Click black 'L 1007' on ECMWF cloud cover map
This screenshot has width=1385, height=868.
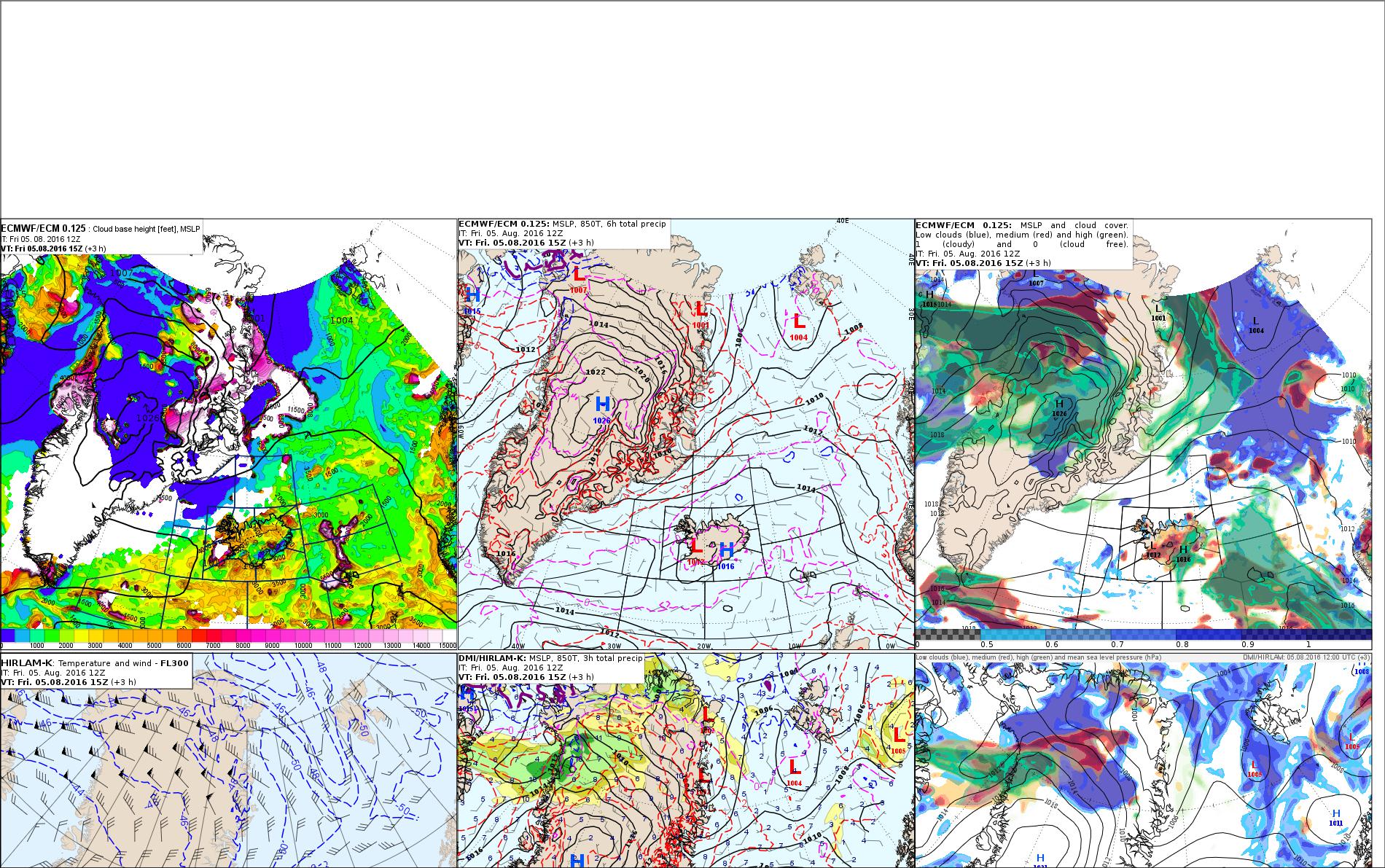coord(1036,278)
